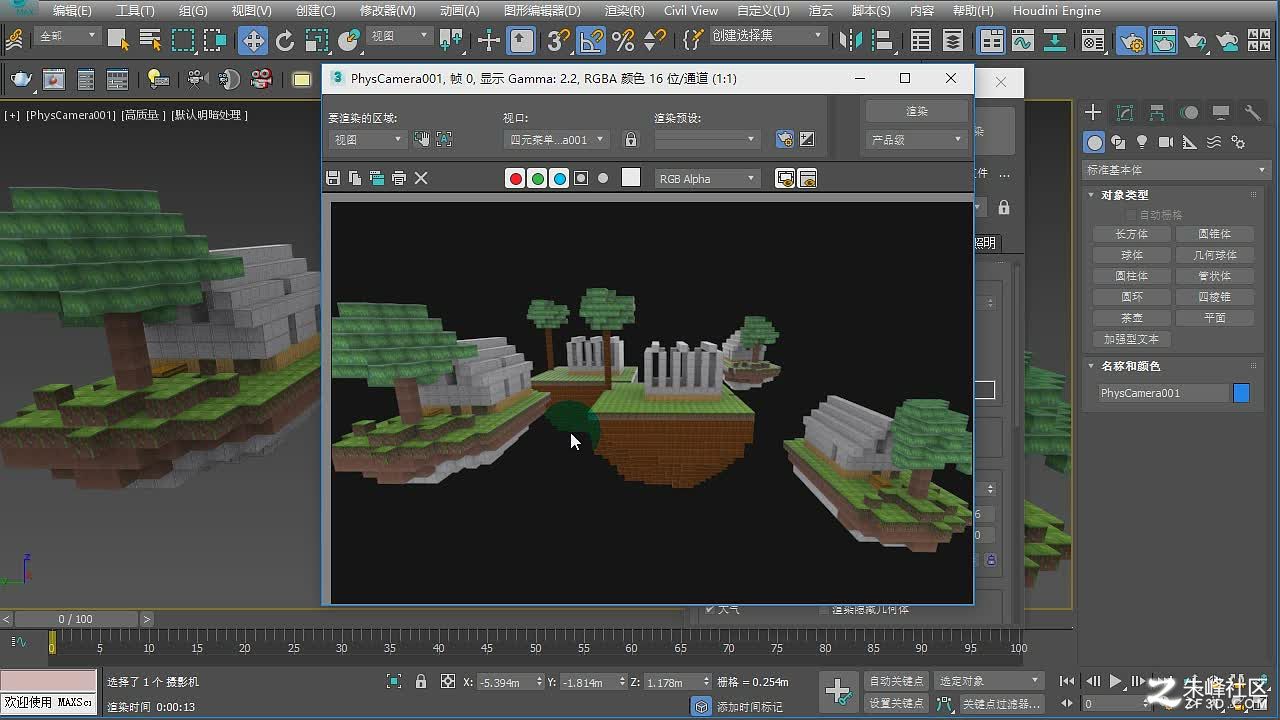Open Houdini Engine menu

point(1056,11)
